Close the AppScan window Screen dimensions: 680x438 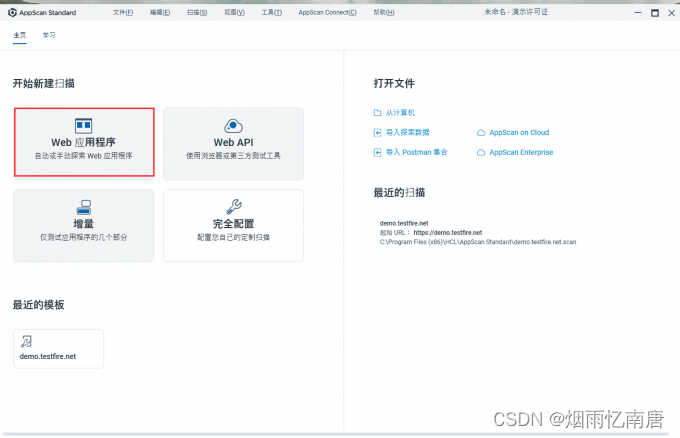(671, 13)
